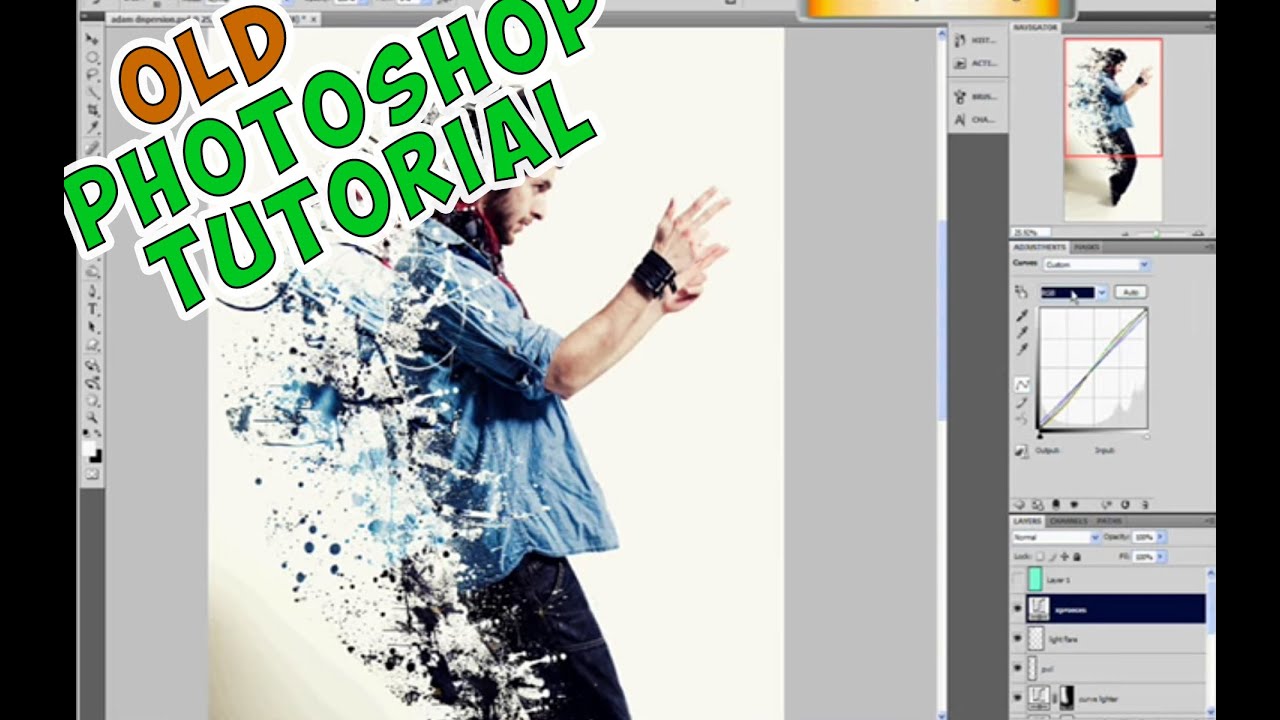Image resolution: width=1280 pixels, height=720 pixels.
Task: Select the Type tool
Action: (x=92, y=309)
